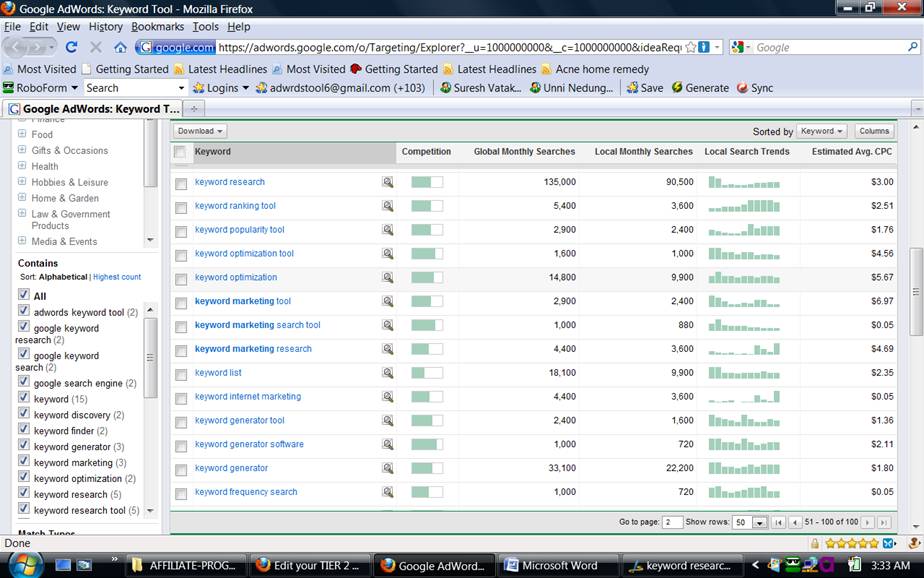Viewport: 924px width, 578px height.
Task: Go to next results page arrow
Action: (867, 522)
